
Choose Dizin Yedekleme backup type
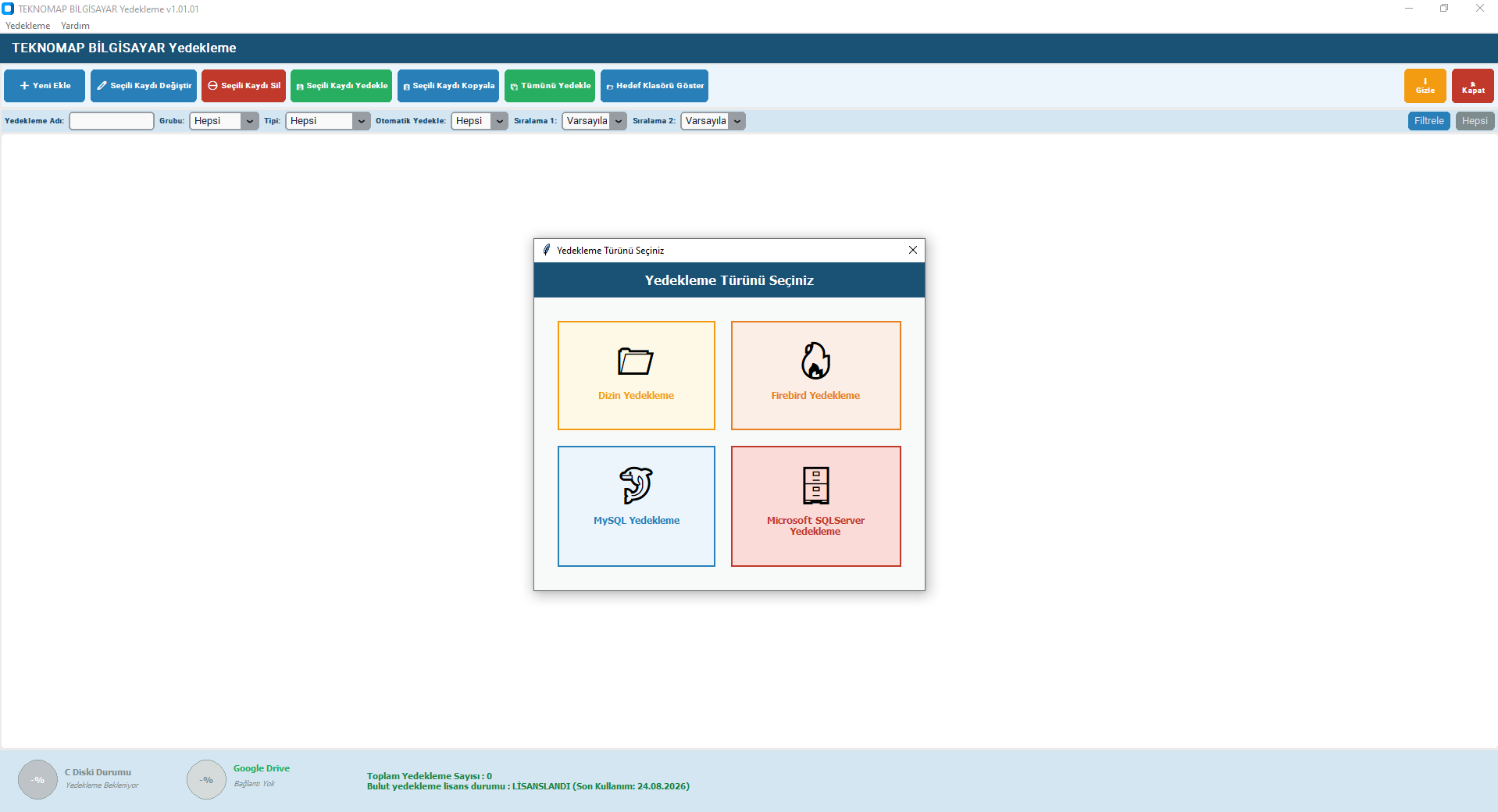(x=636, y=376)
